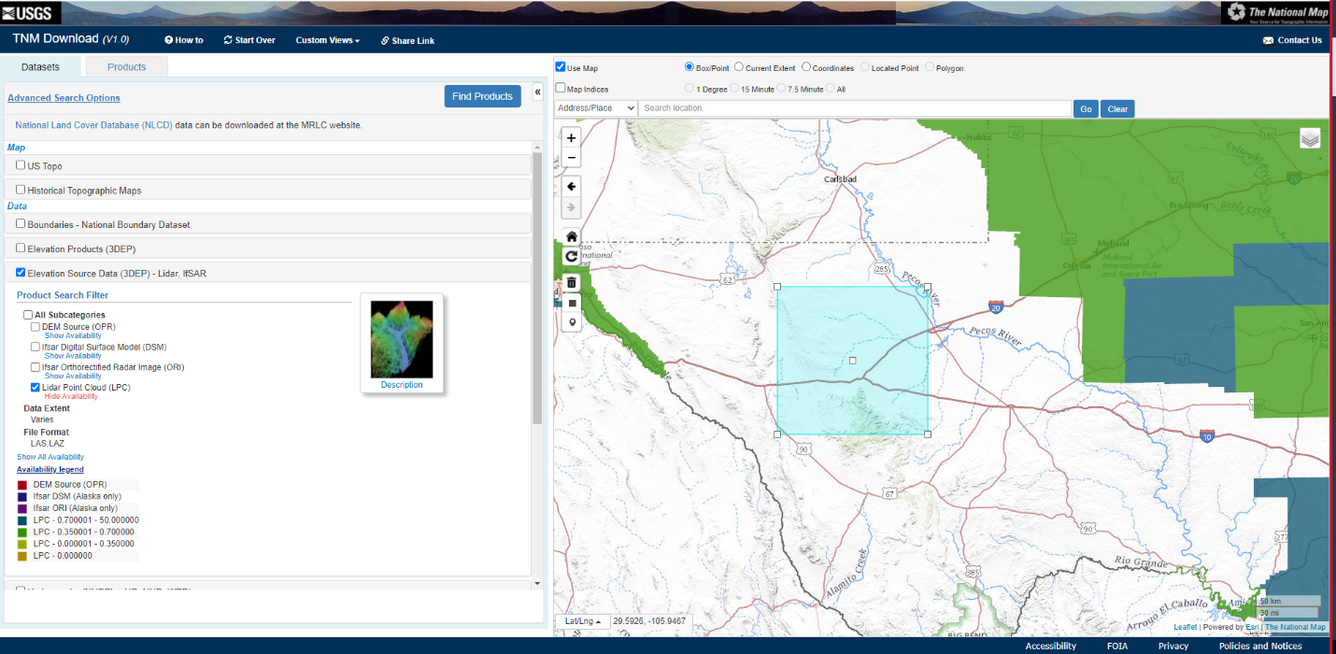Open the map layers control
This screenshot has height=654, width=1336.
tap(1310, 139)
